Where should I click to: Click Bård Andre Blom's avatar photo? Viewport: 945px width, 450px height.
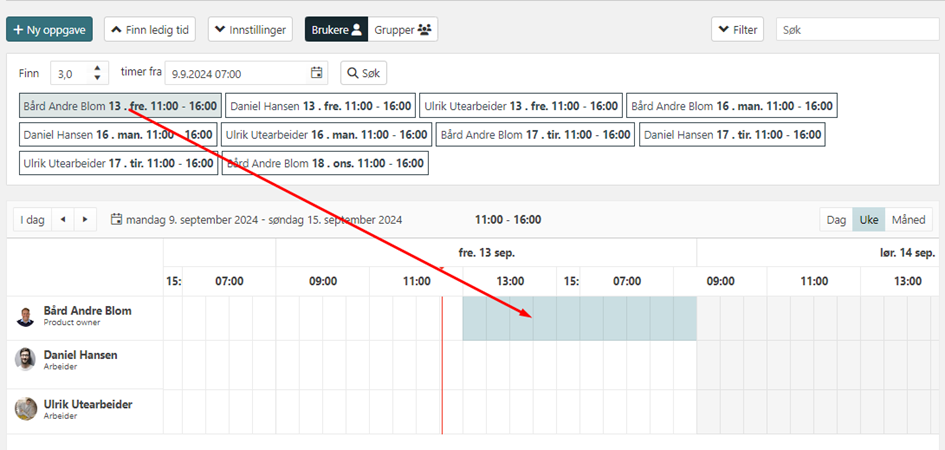coord(25,317)
